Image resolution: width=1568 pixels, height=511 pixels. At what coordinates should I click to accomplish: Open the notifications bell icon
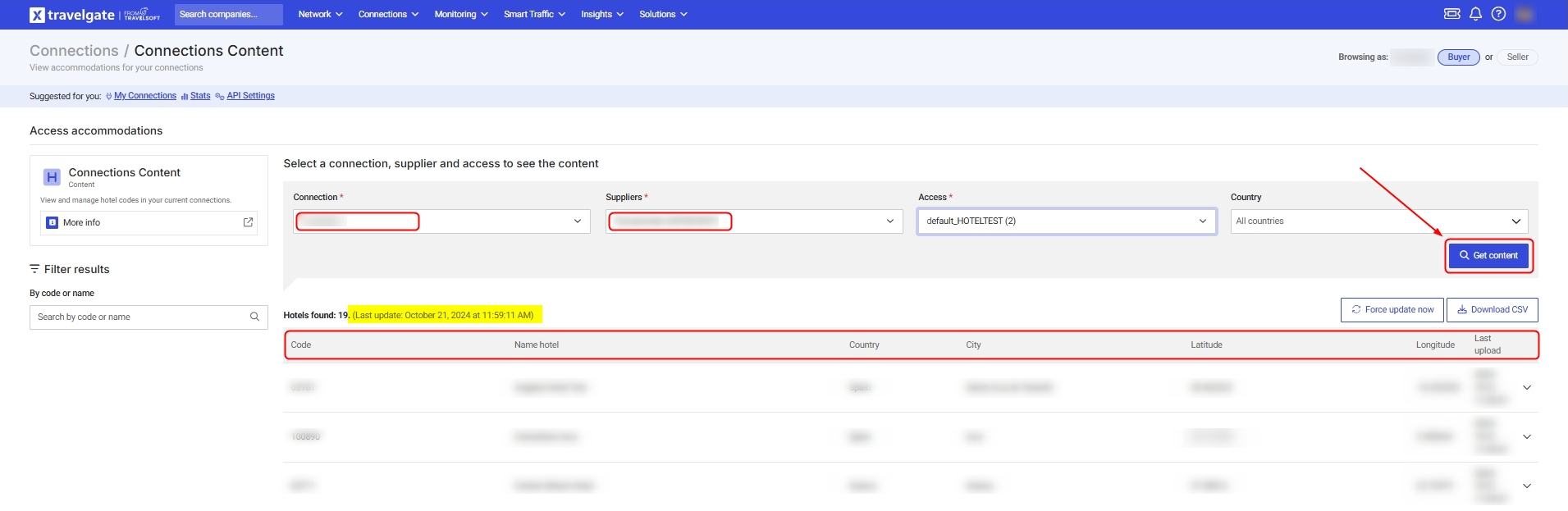click(x=1475, y=14)
